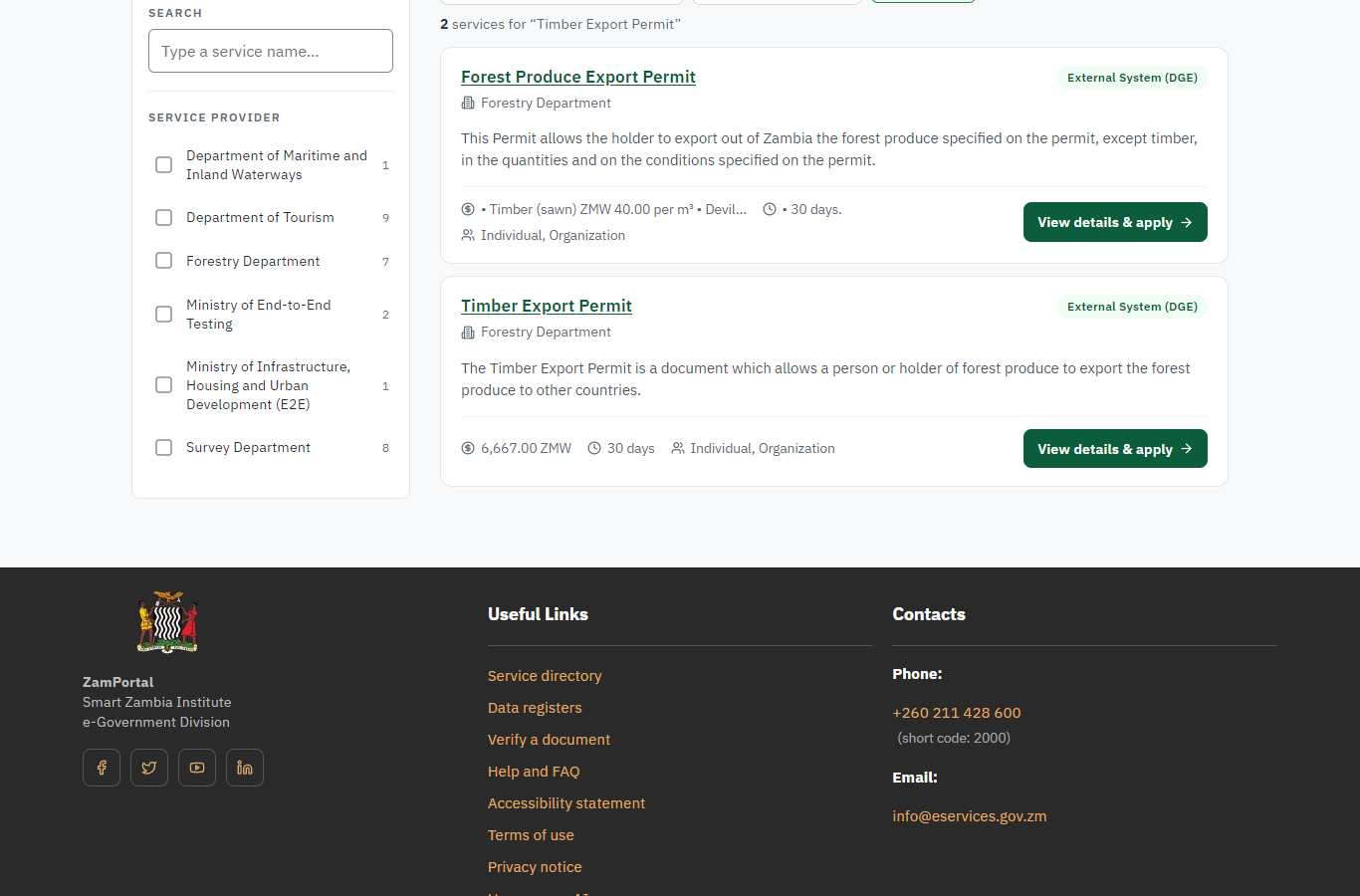Open Terms of use link
The width and height of the screenshot is (1360, 896).
click(x=531, y=835)
